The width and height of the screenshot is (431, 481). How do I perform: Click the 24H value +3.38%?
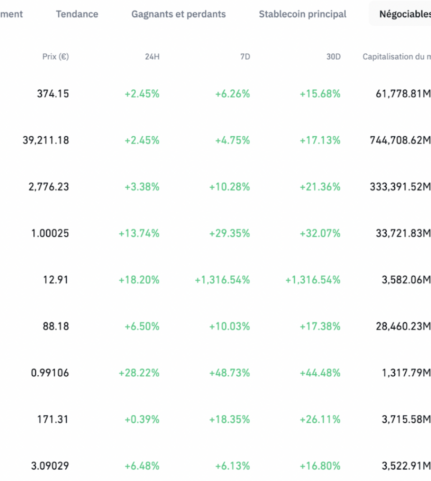click(x=142, y=187)
